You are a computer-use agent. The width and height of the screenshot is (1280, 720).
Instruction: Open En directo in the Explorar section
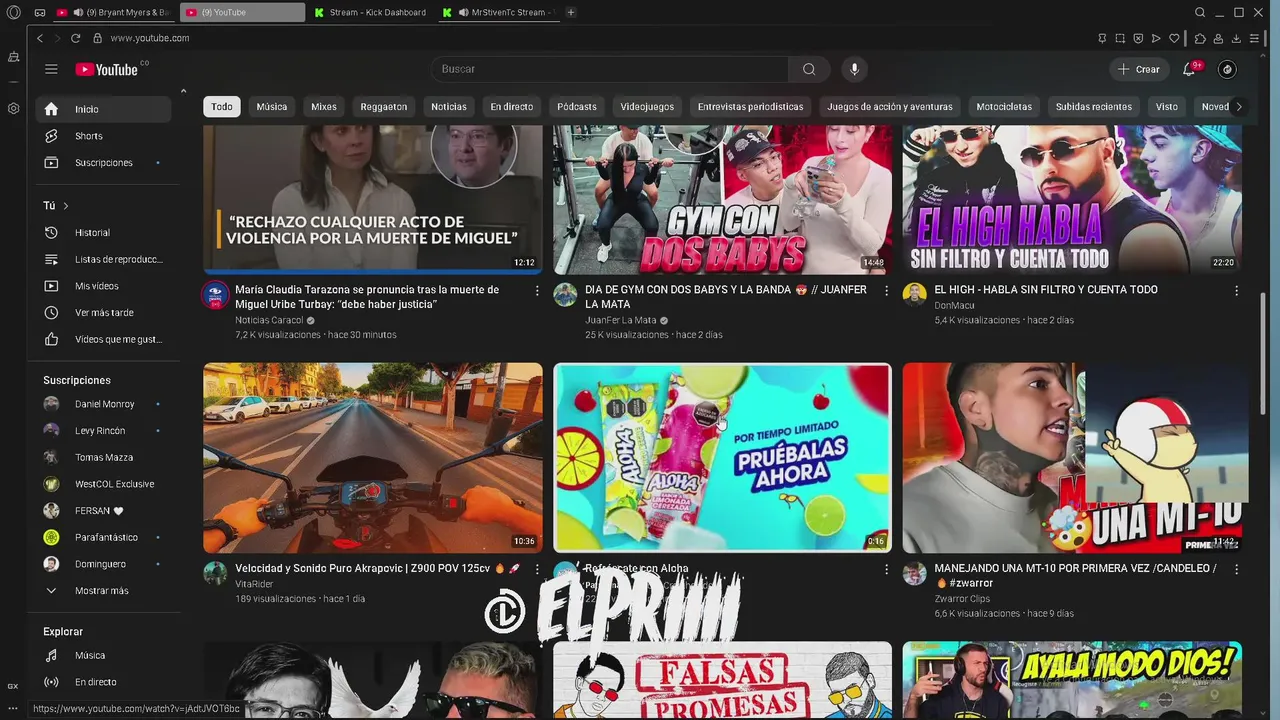click(104, 682)
